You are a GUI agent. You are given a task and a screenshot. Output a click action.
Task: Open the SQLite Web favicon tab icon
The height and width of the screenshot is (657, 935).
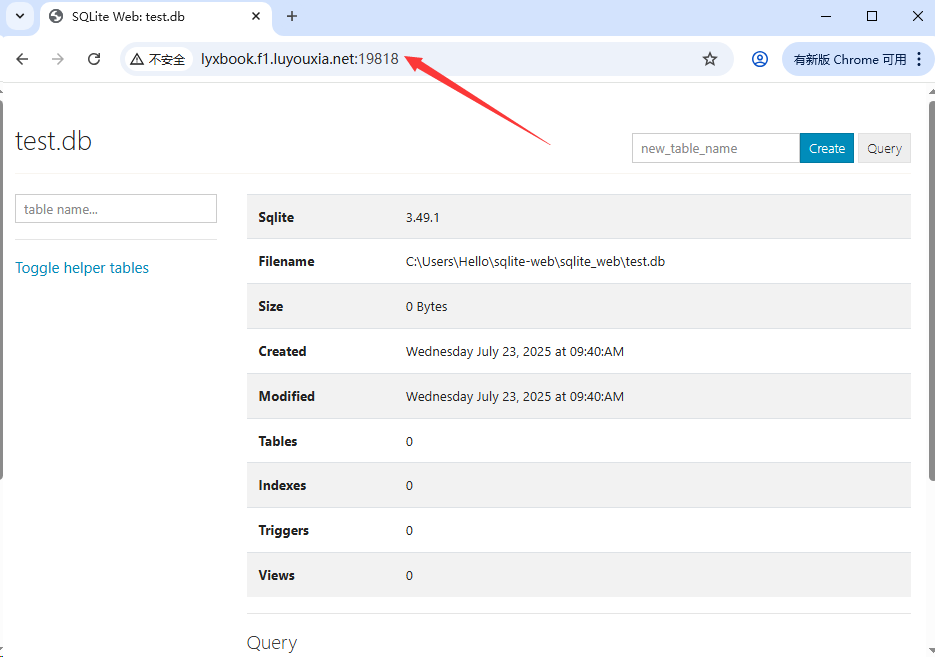tap(57, 16)
